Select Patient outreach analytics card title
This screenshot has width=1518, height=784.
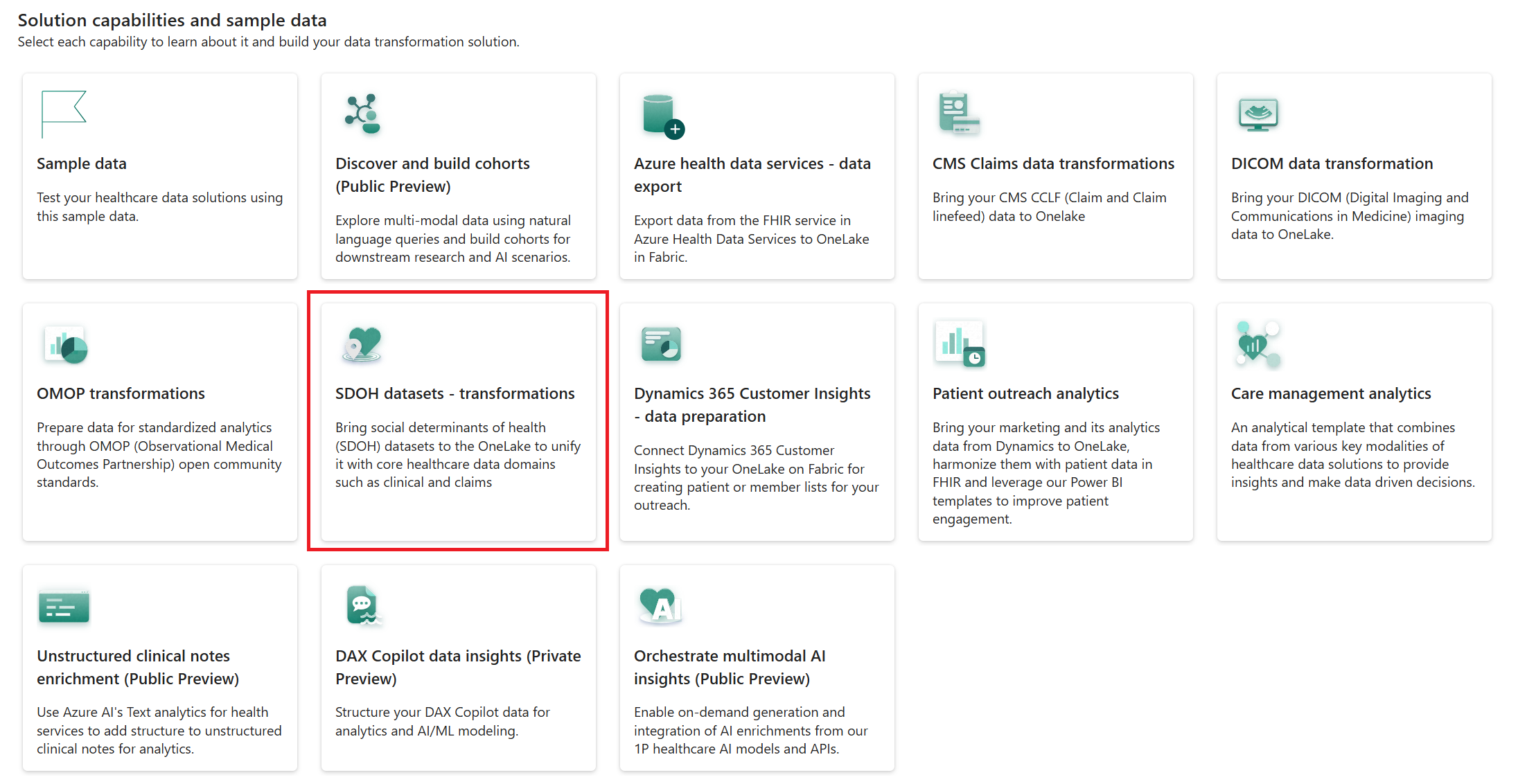point(1025,393)
